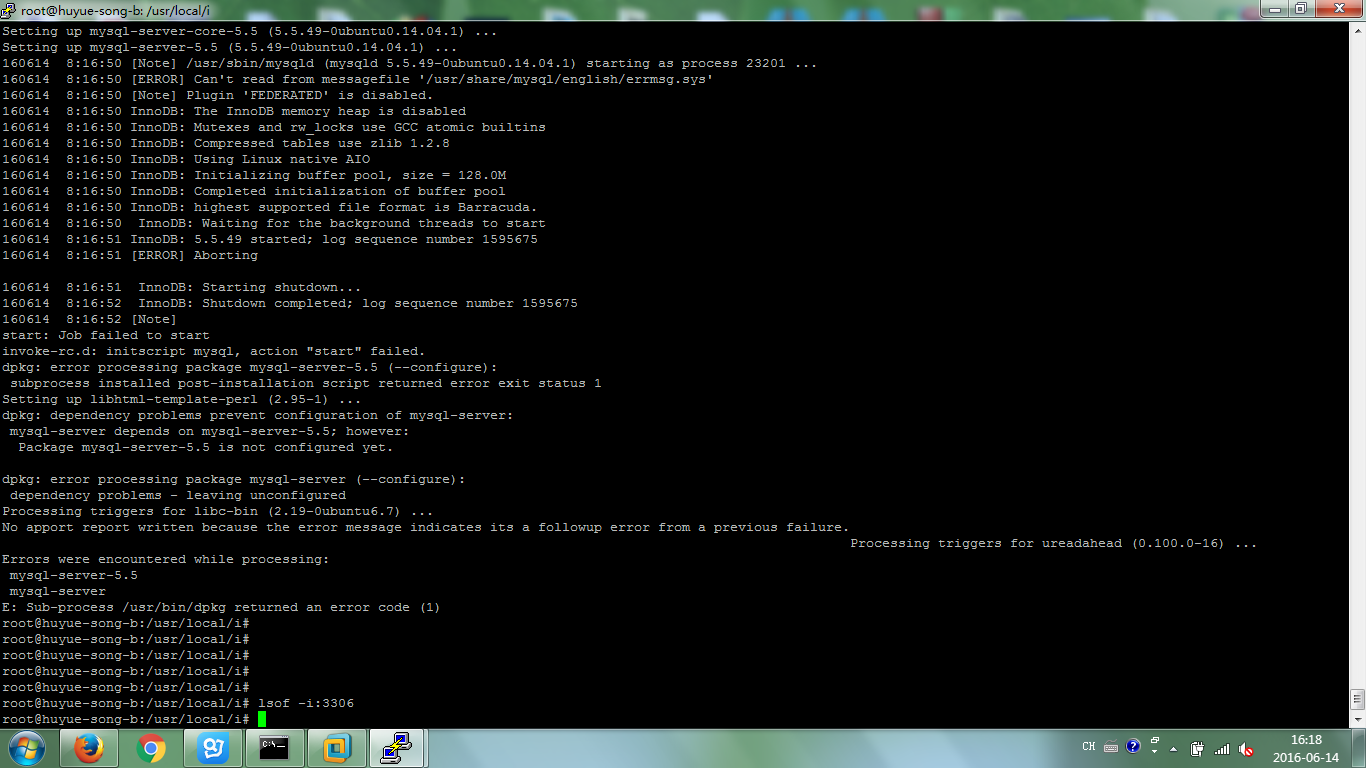The width and height of the screenshot is (1366, 768).
Task: Open the clock showing 16:18
Action: [x=1306, y=748]
